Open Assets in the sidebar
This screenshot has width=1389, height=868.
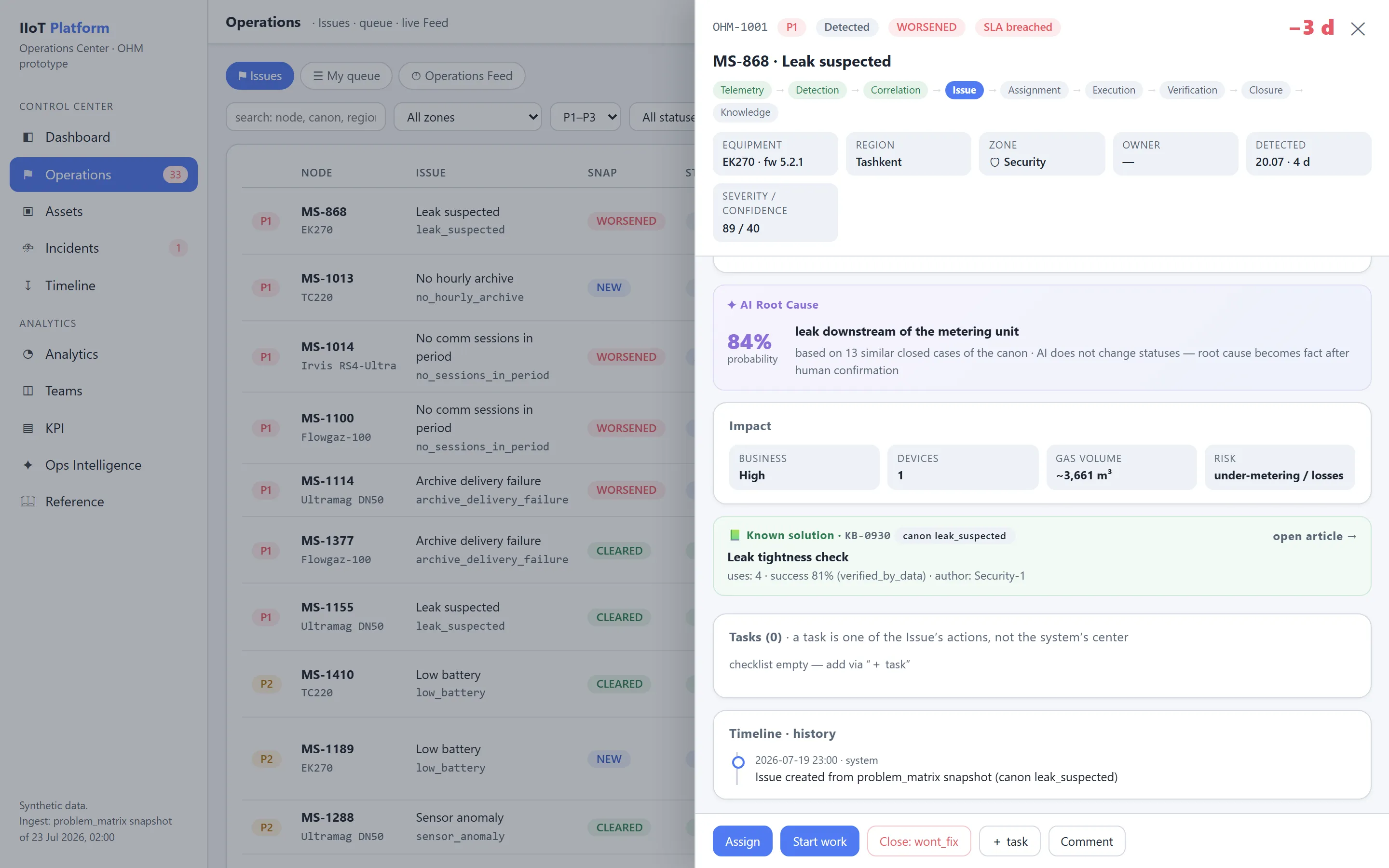[103, 211]
